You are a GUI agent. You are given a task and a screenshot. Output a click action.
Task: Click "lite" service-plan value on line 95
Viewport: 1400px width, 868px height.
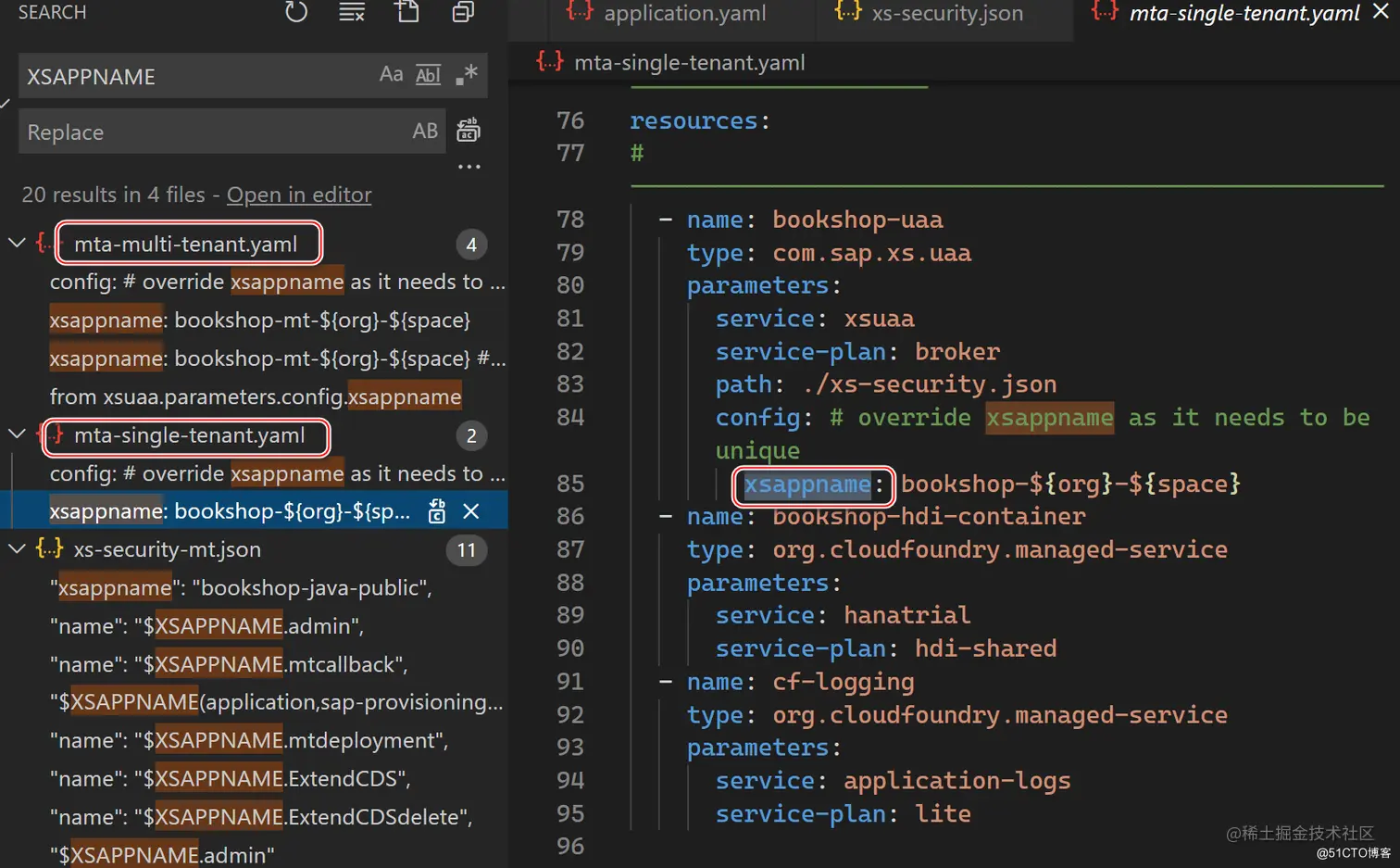click(943, 814)
